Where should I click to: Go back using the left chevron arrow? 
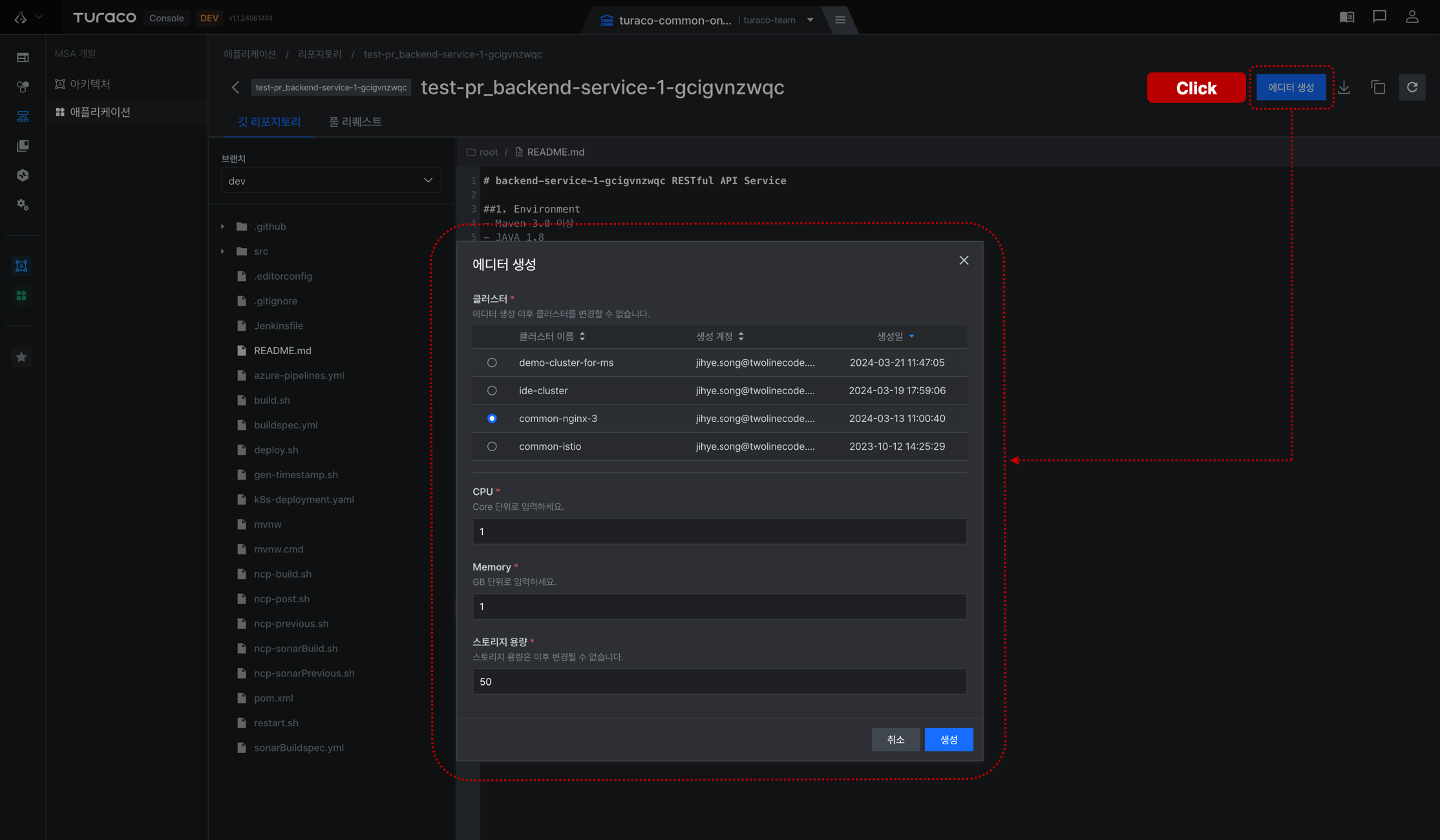pos(236,87)
